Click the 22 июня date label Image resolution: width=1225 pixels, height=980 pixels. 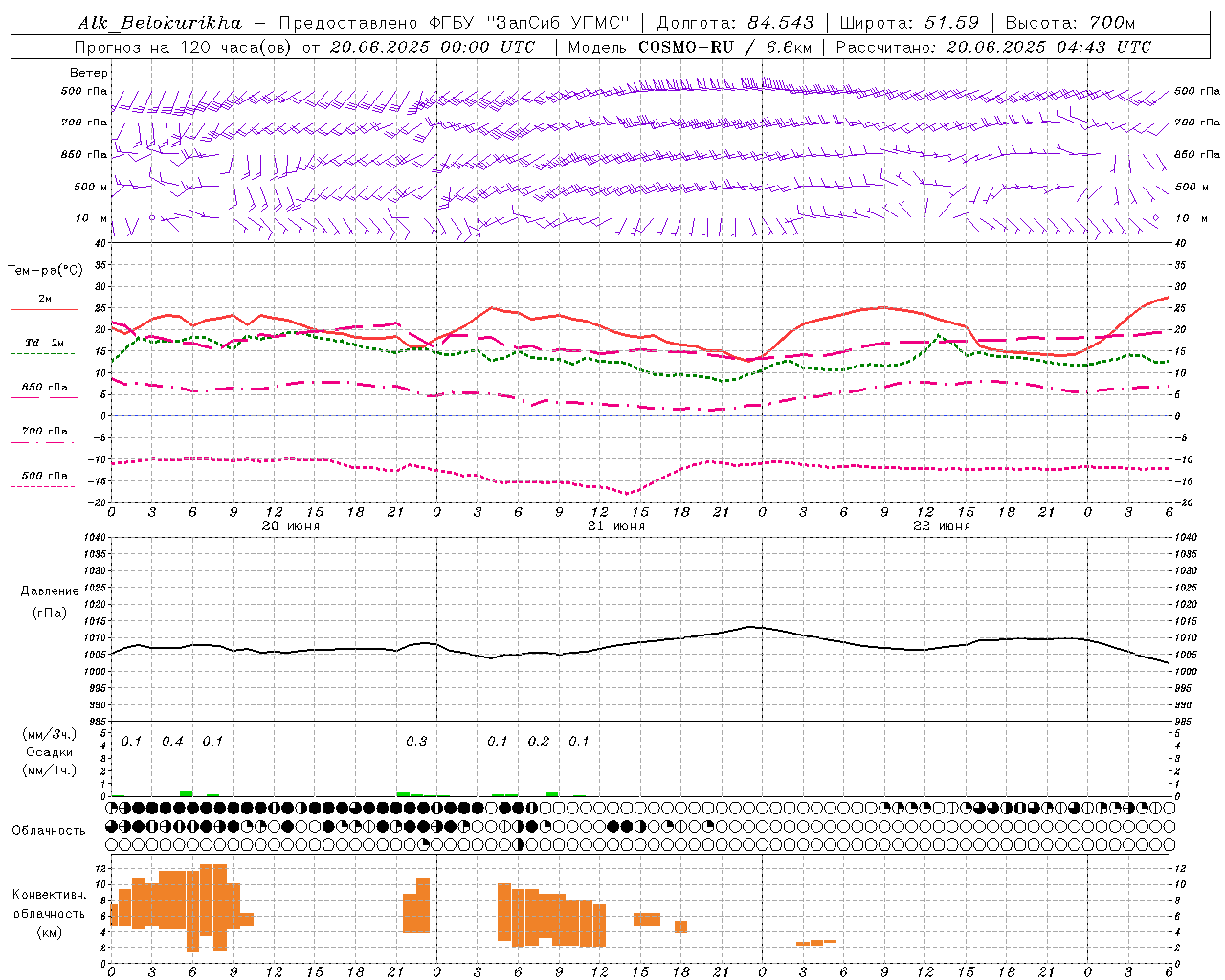[x=942, y=525]
